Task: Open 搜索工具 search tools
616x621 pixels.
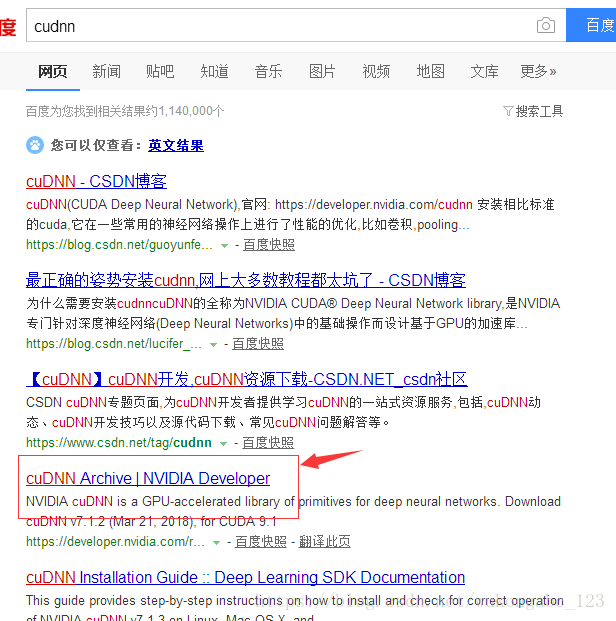Action: (539, 111)
